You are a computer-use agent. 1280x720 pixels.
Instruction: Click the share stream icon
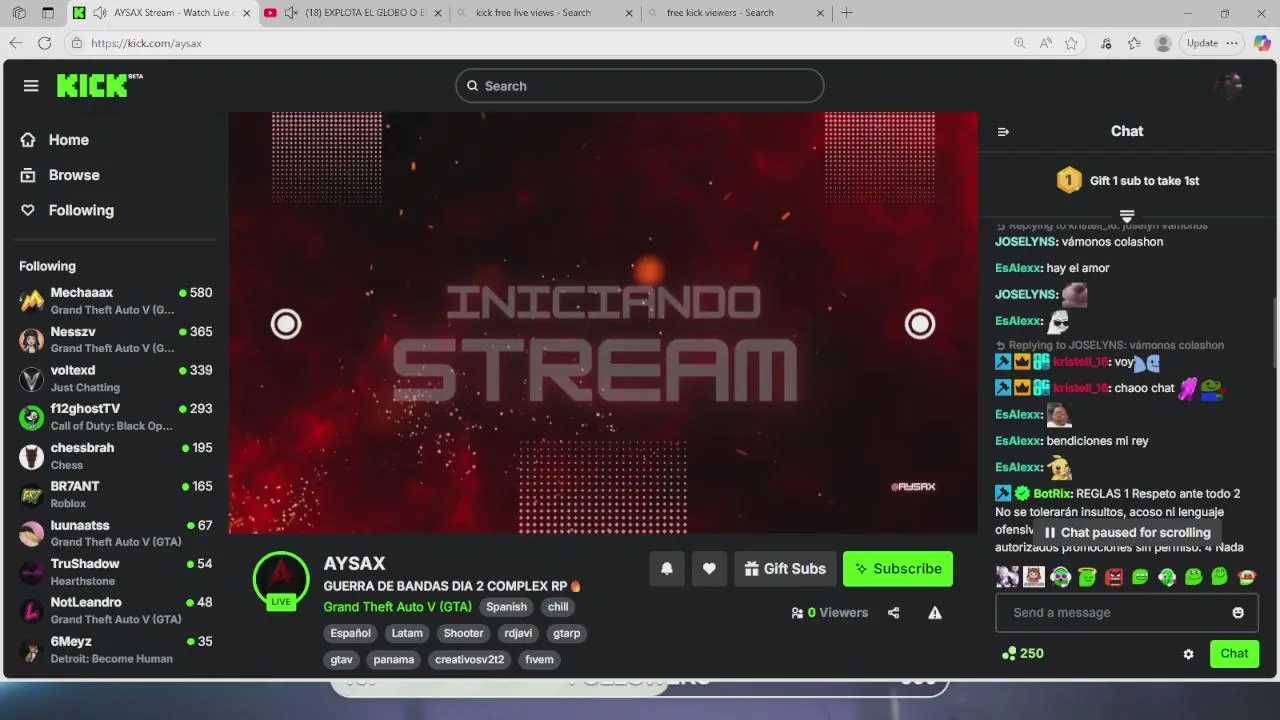coord(893,613)
